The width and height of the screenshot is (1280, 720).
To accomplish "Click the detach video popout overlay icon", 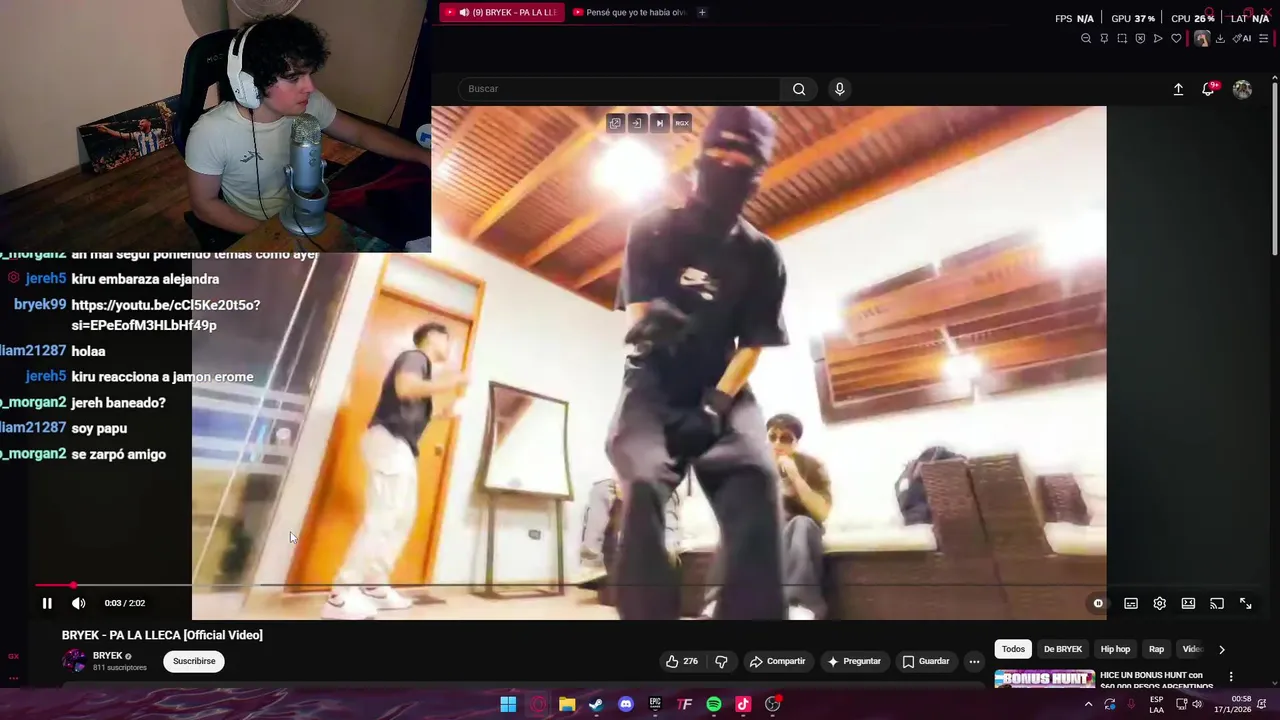I will 615,123.
